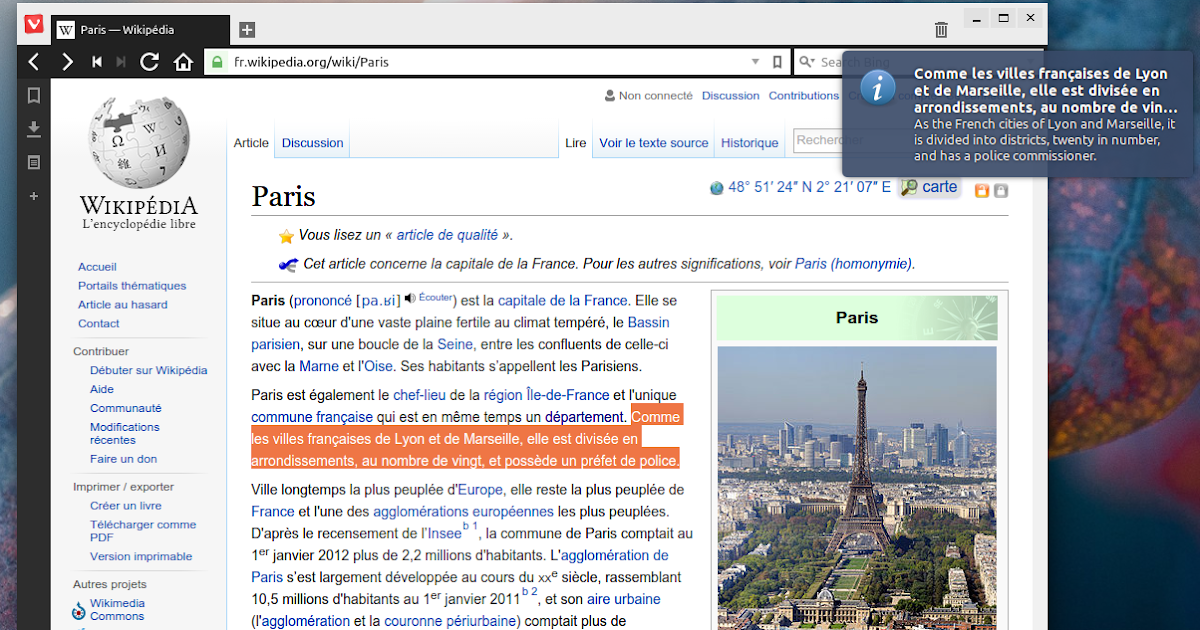
Task: Open the Bookmarks side panel
Action: click(34, 96)
